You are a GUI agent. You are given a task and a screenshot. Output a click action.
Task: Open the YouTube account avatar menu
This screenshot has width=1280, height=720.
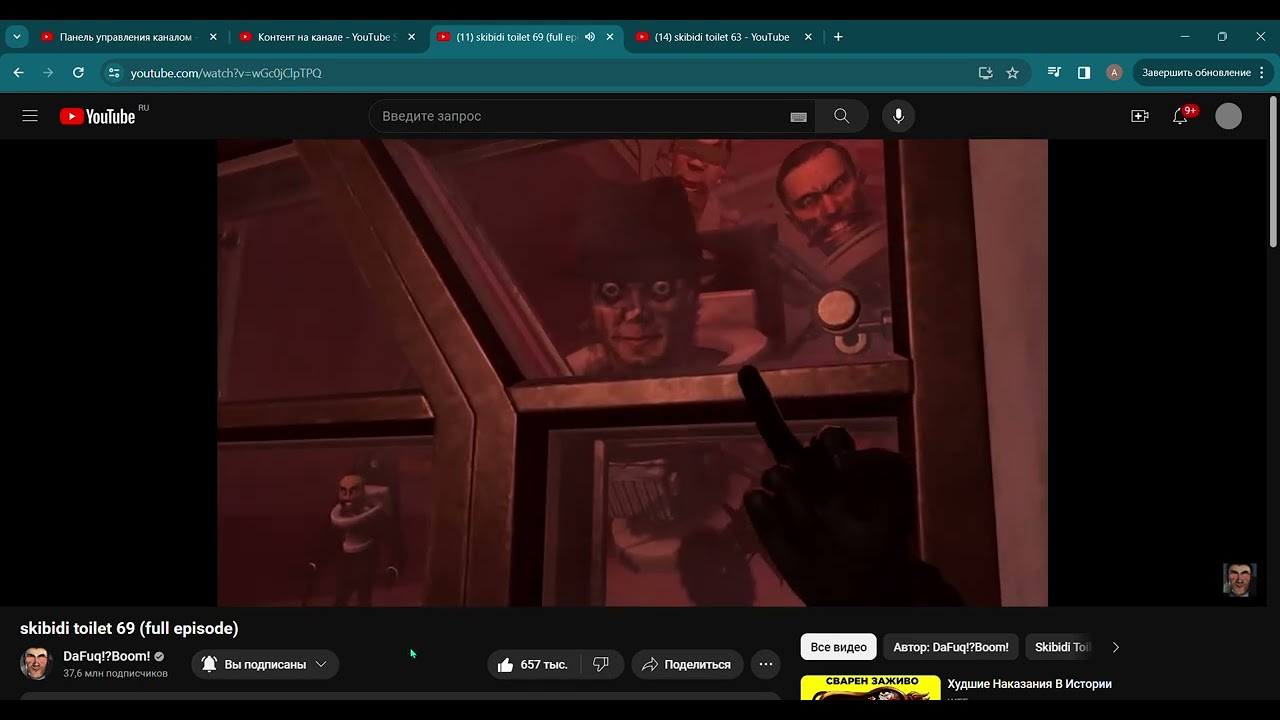[x=1228, y=116]
